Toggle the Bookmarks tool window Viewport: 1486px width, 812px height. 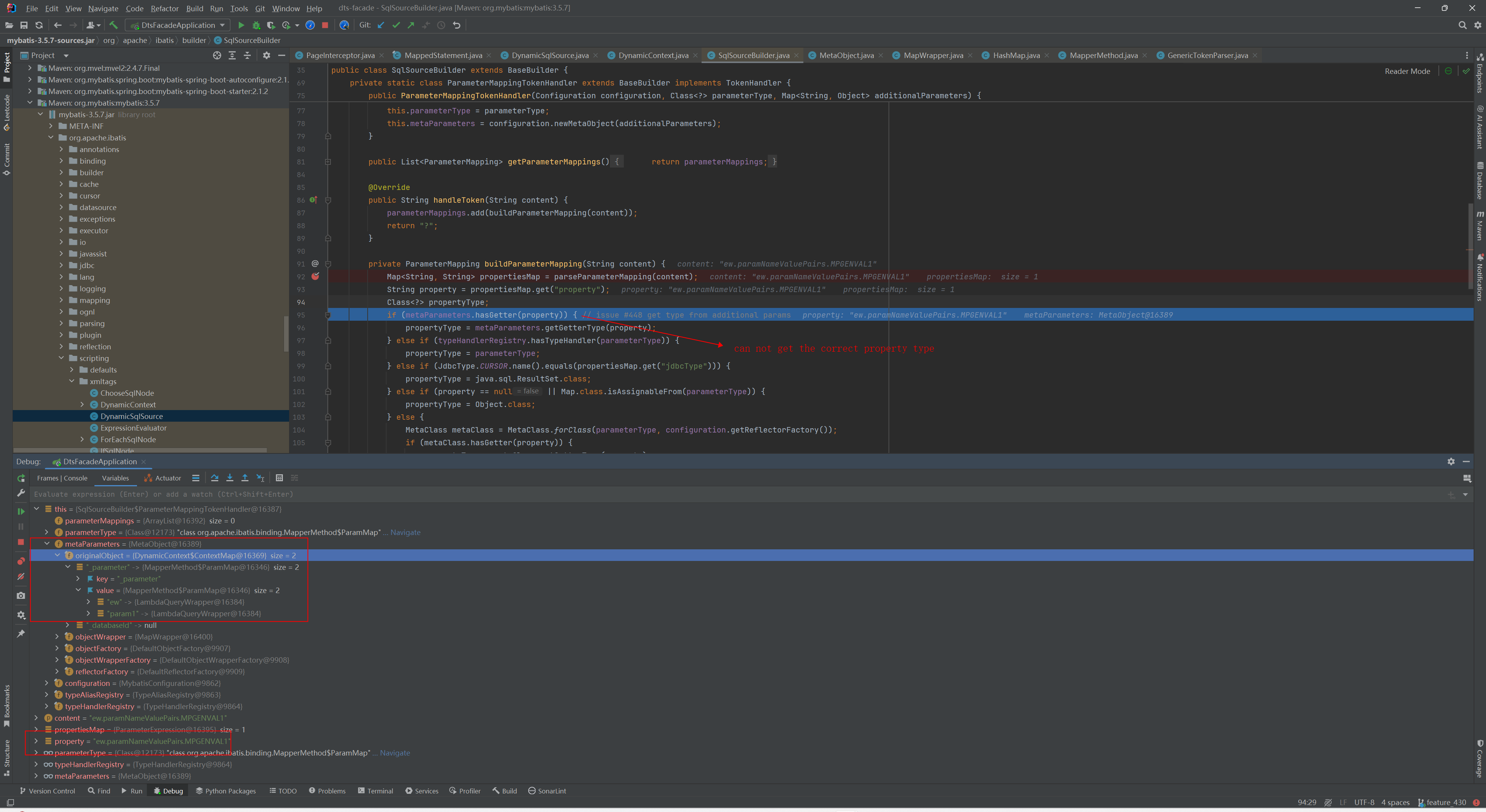click(x=7, y=706)
